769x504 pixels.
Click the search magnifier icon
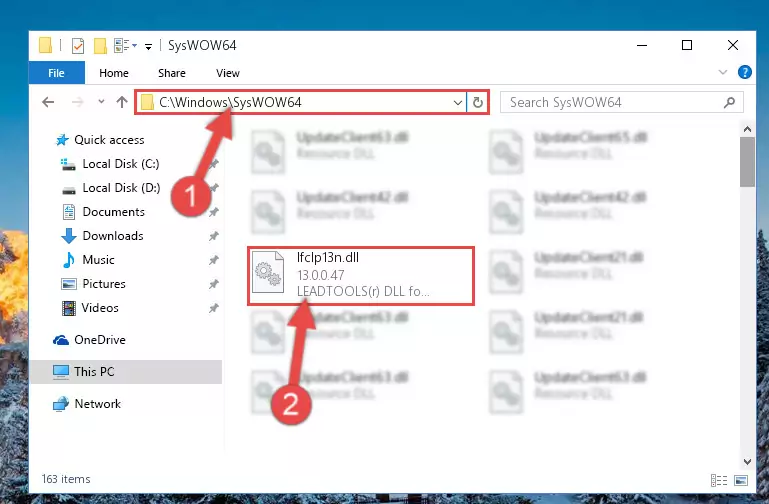tap(729, 102)
